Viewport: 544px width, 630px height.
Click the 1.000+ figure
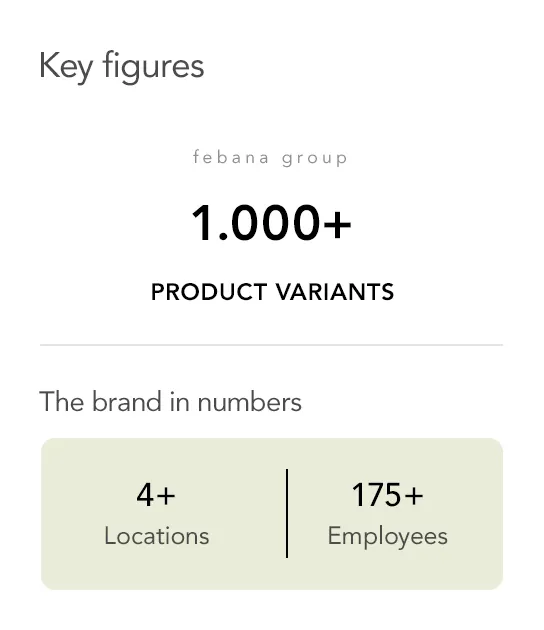tap(272, 222)
